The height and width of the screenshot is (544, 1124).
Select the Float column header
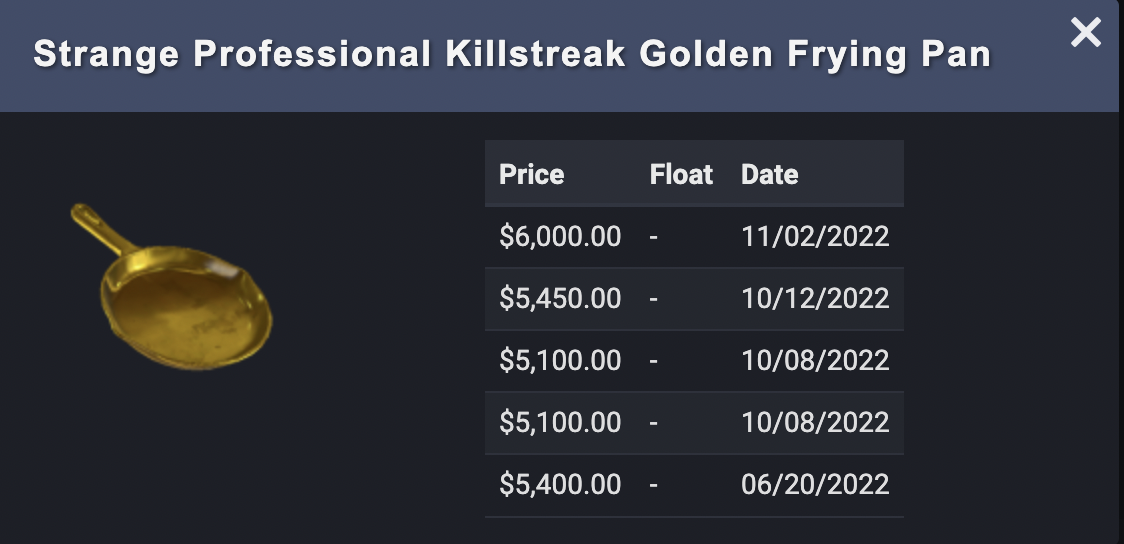click(x=681, y=175)
